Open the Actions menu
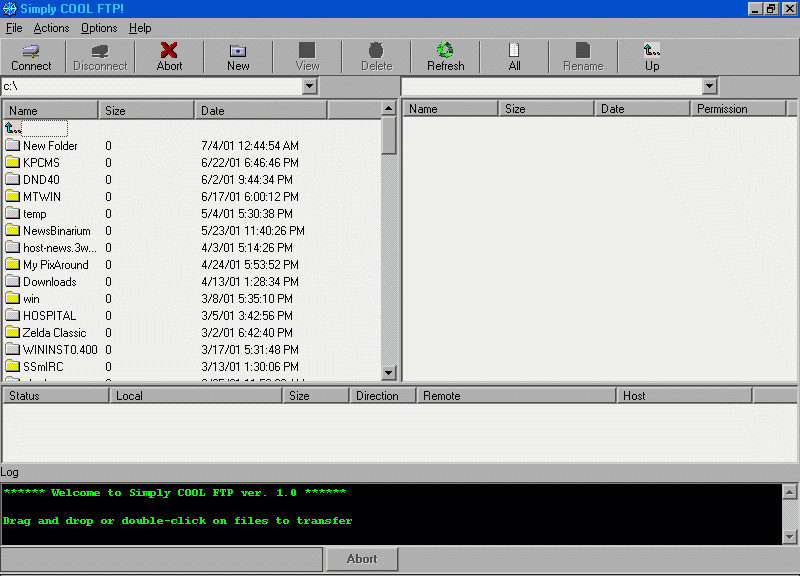This screenshot has width=800, height=576. coord(51,28)
